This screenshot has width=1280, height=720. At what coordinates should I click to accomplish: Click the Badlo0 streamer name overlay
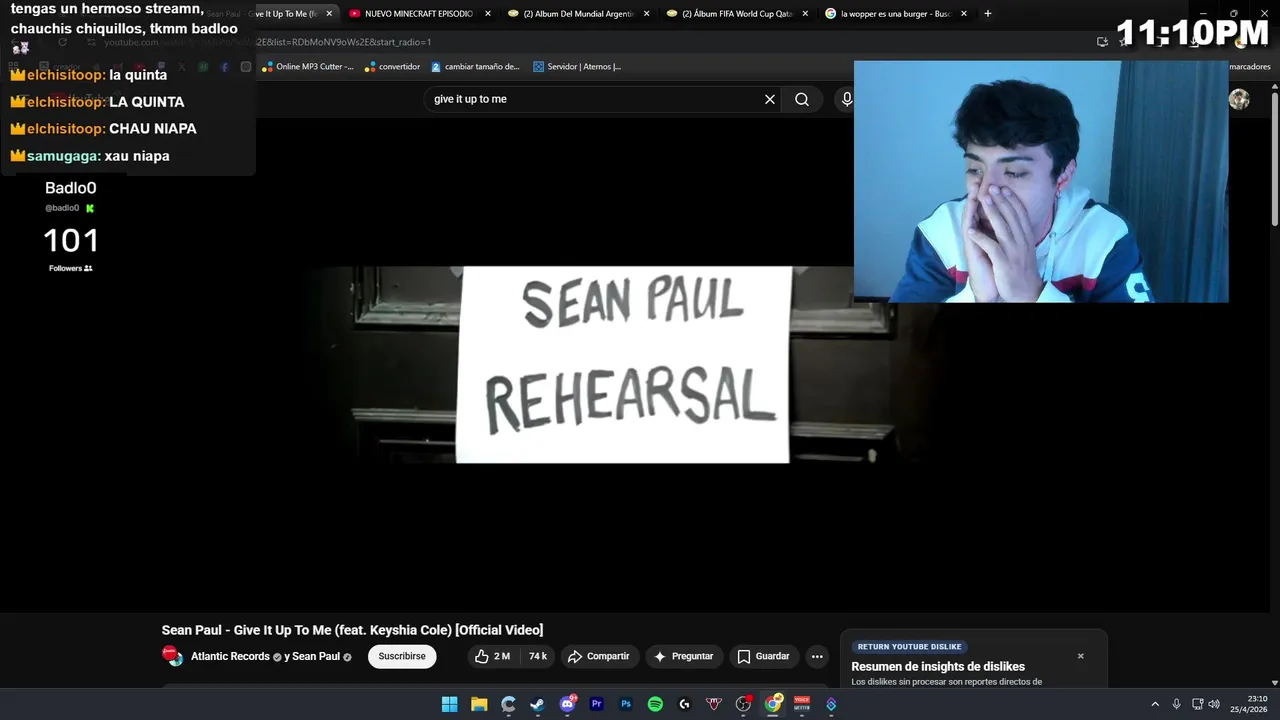[x=70, y=188]
